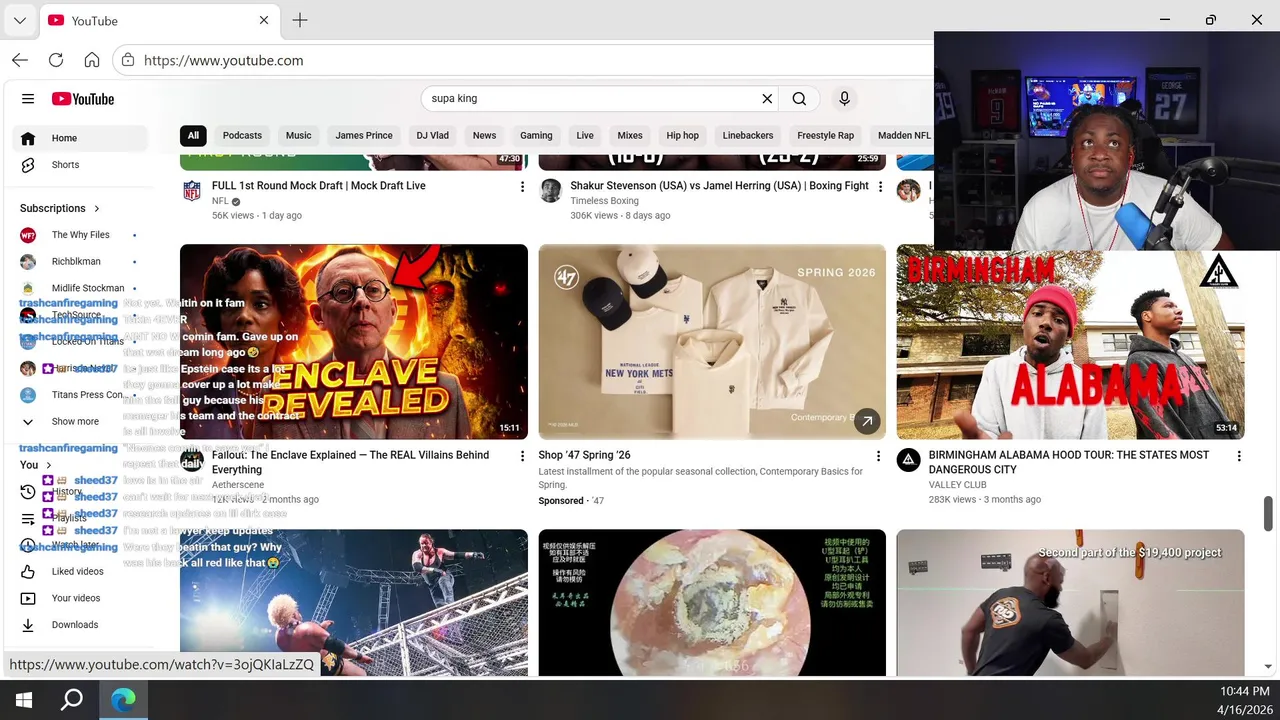1280x720 pixels.
Task: Select the Gaming filter chip
Action: (536, 135)
